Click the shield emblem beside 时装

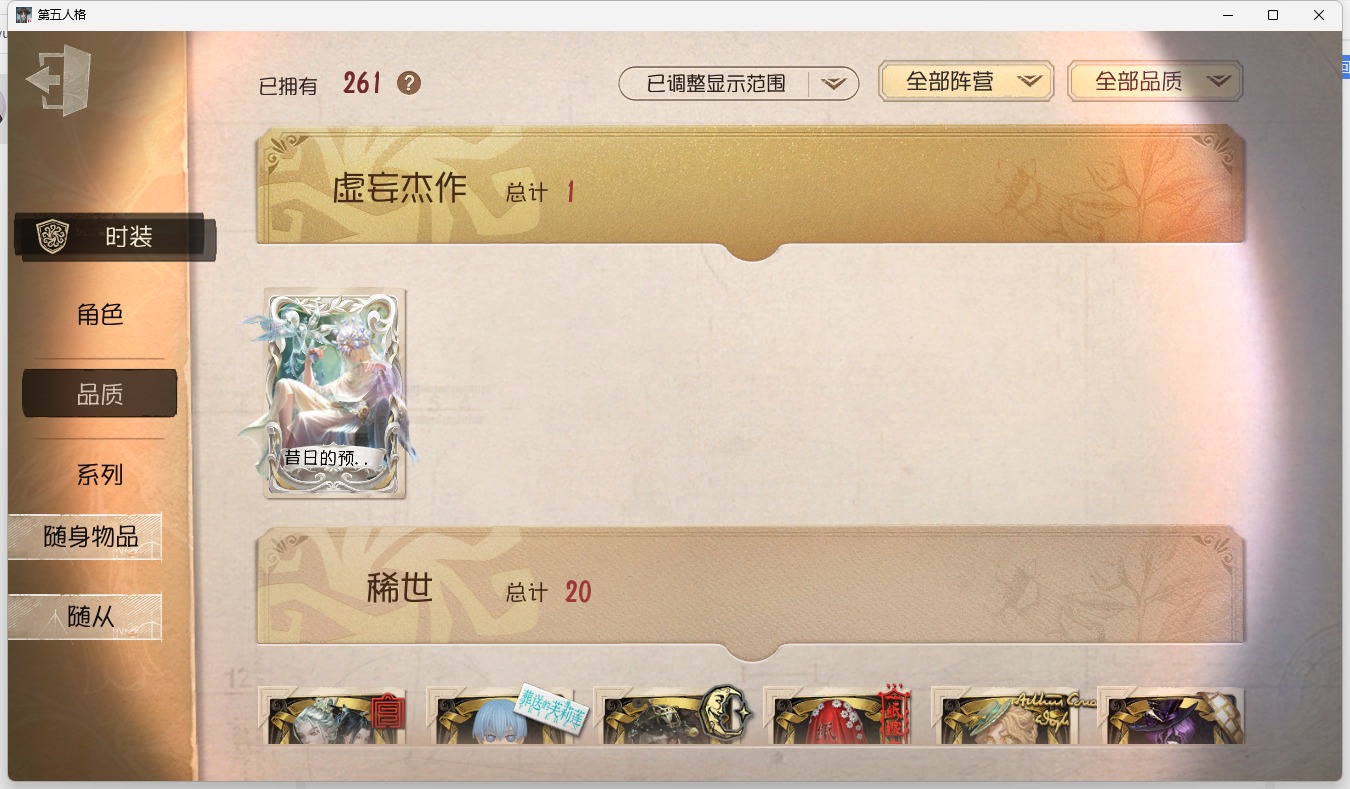[52, 237]
